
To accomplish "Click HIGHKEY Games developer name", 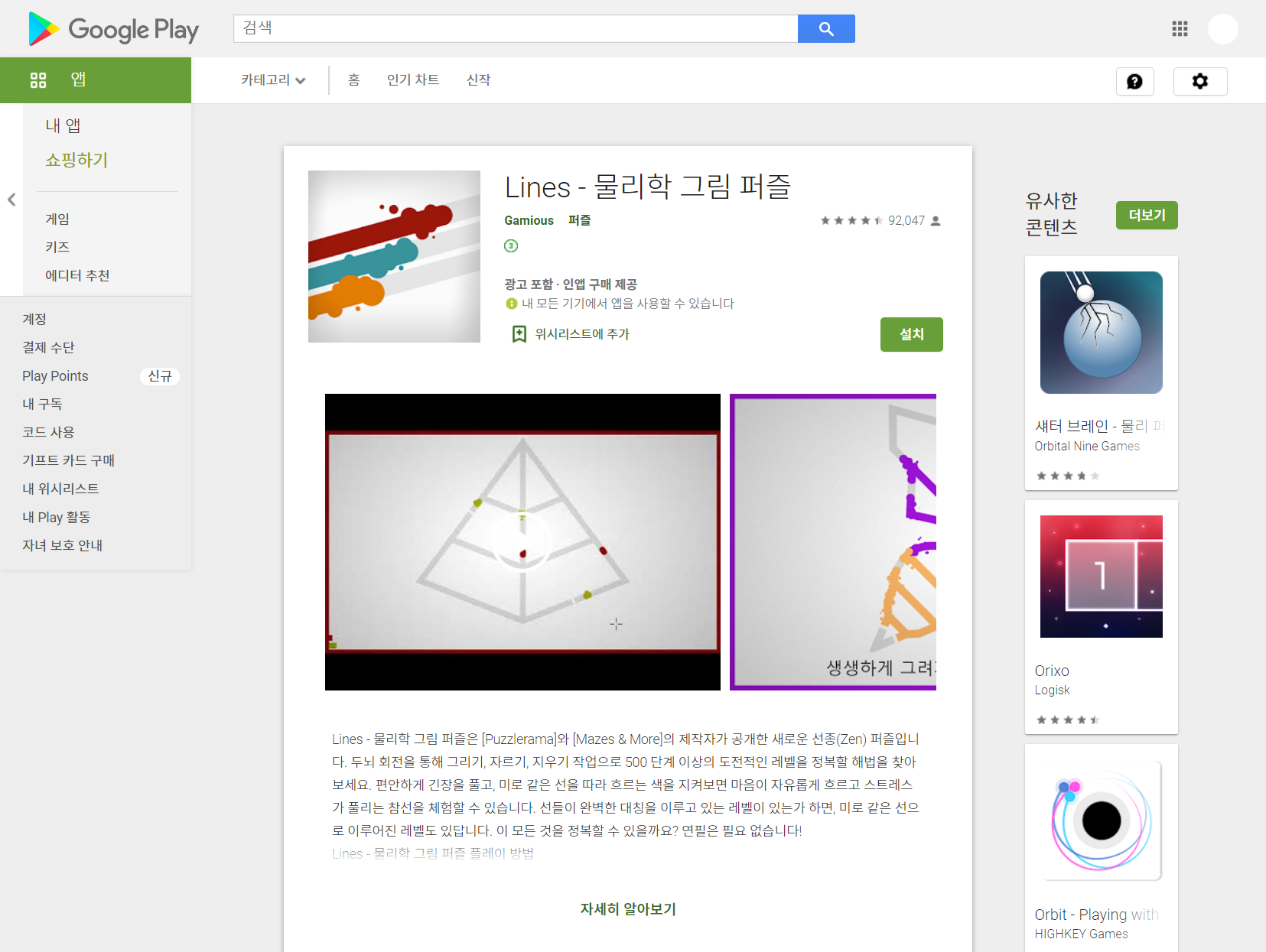I will click(1081, 934).
